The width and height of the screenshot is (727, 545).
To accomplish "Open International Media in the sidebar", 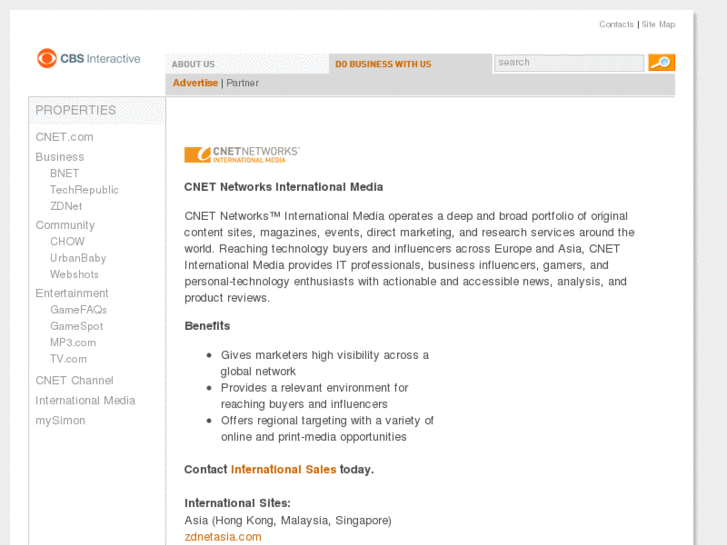I will pos(85,400).
